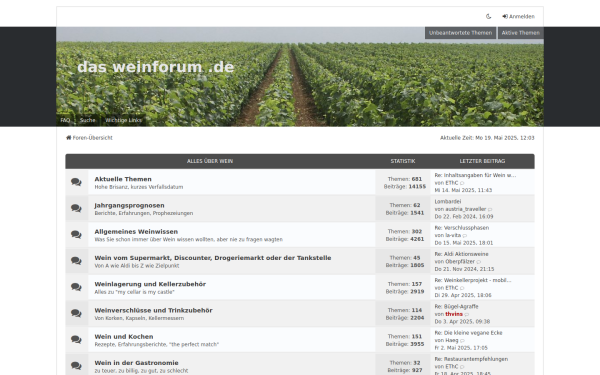Click the Alles über Wein category header
The width and height of the screenshot is (600, 375).
(x=210, y=161)
